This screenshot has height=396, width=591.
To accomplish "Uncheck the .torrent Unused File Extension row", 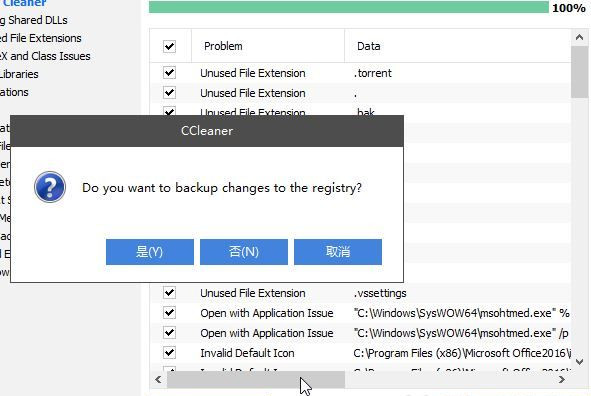I will 169,72.
